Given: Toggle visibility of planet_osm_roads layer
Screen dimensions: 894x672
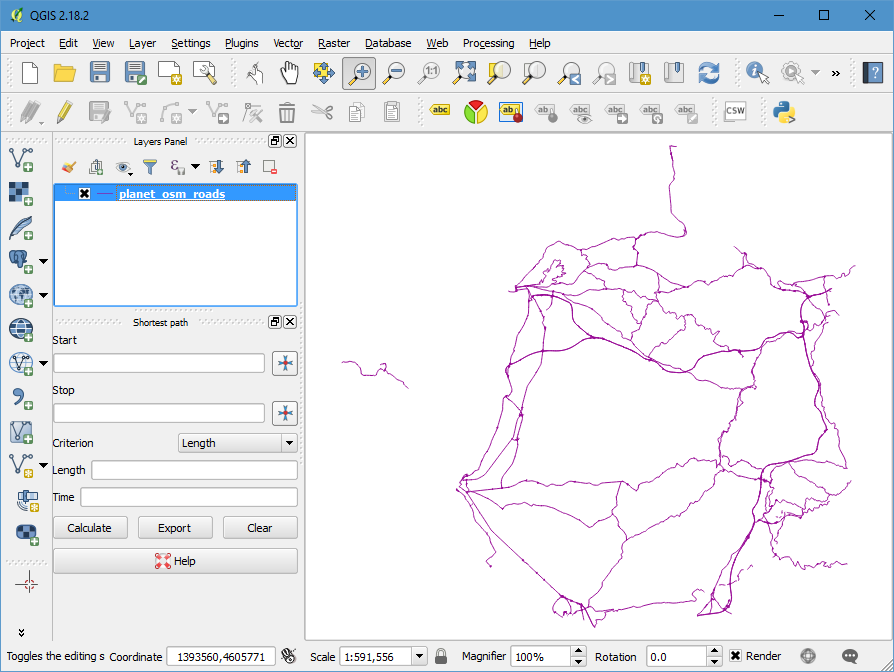Looking at the screenshot, I should (x=84, y=194).
